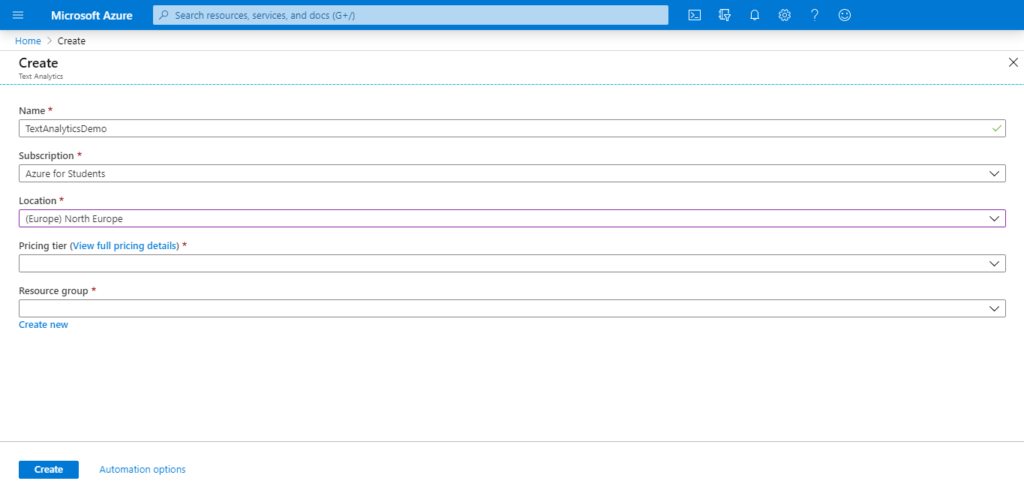Go to Home in the breadcrumb

(x=28, y=41)
